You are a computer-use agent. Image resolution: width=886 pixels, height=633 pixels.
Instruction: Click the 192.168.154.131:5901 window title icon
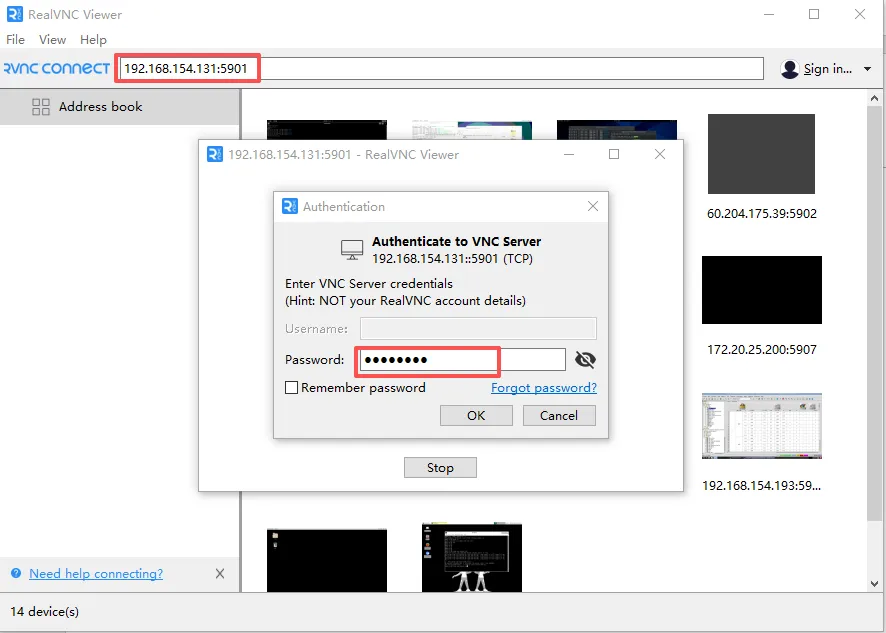pos(215,154)
